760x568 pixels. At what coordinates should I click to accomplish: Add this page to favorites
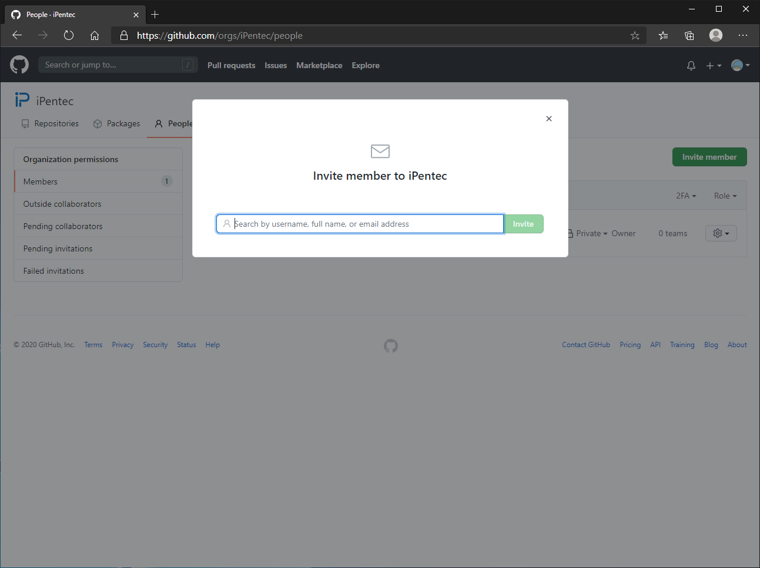click(635, 35)
